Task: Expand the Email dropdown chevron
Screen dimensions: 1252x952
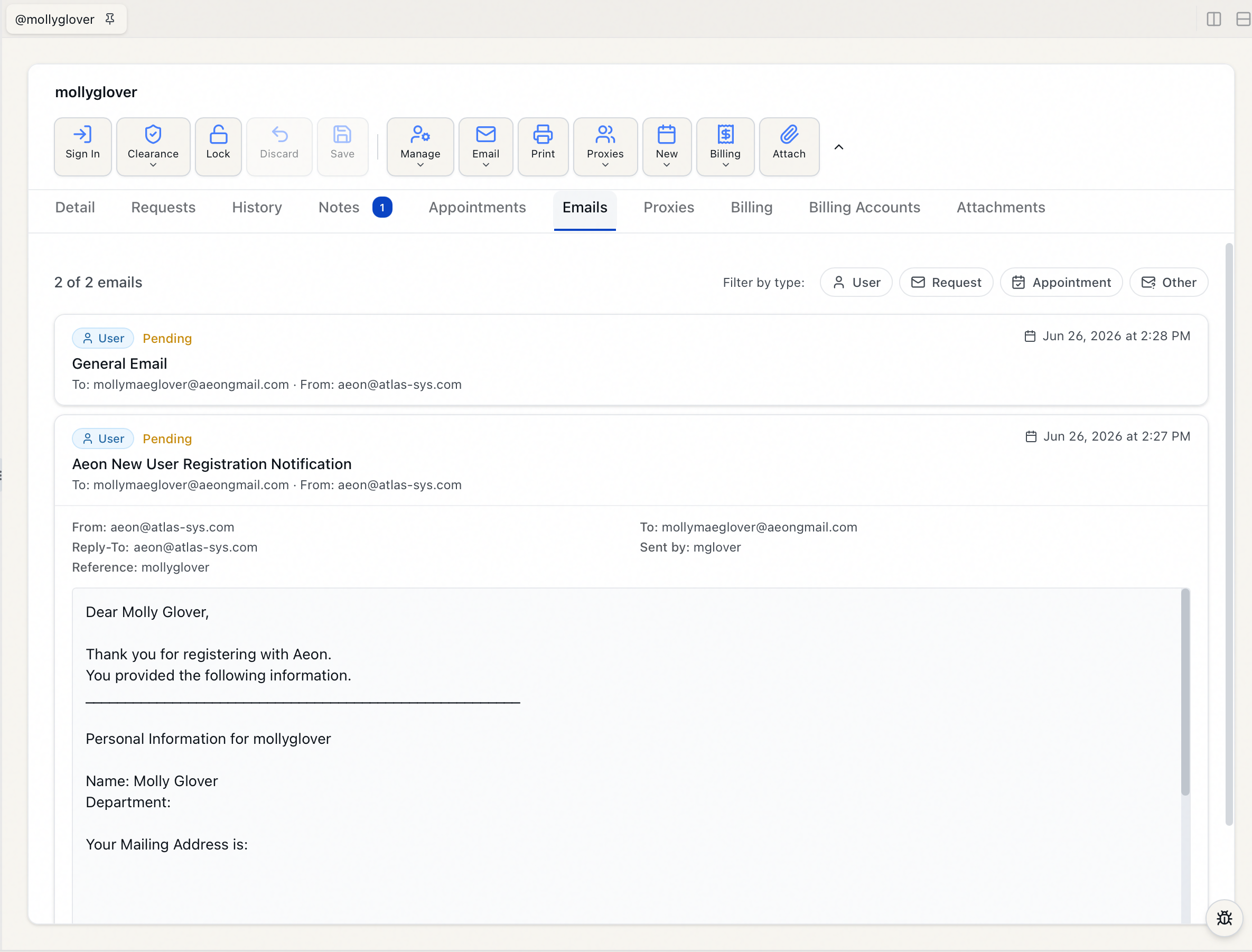Action: pyautogui.click(x=485, y=165)
